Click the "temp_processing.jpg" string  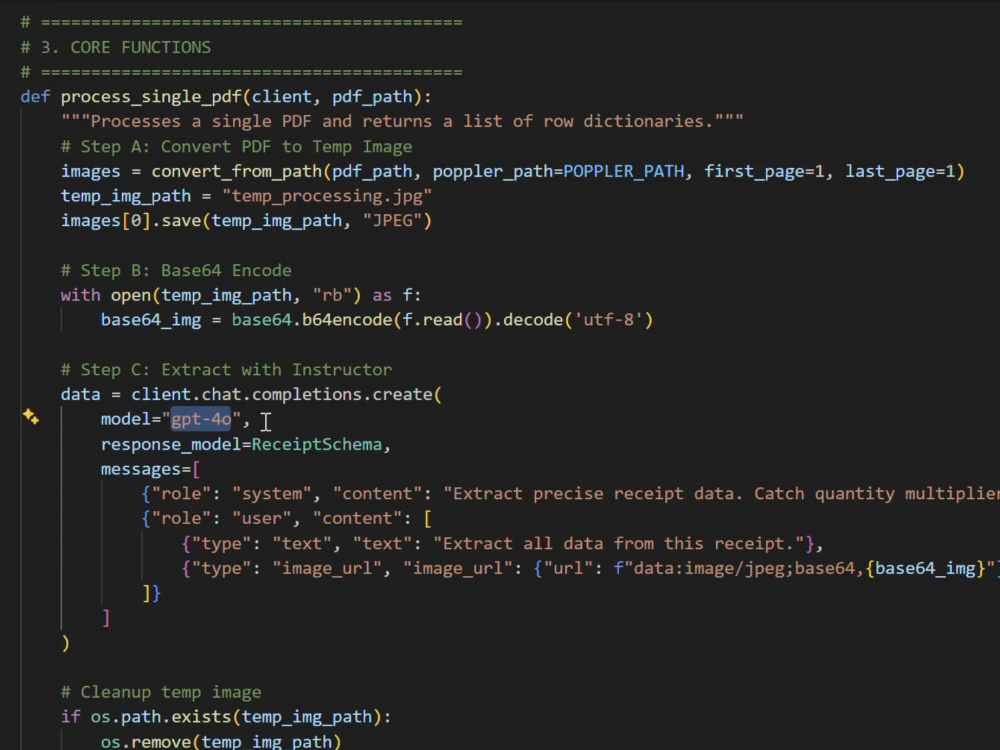[327, 196]
